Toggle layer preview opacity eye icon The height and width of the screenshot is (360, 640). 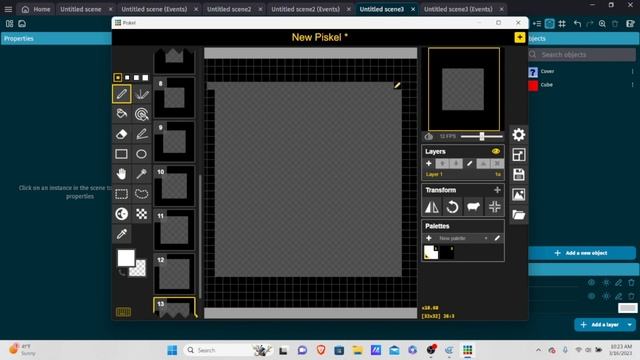tap(496, 151)
